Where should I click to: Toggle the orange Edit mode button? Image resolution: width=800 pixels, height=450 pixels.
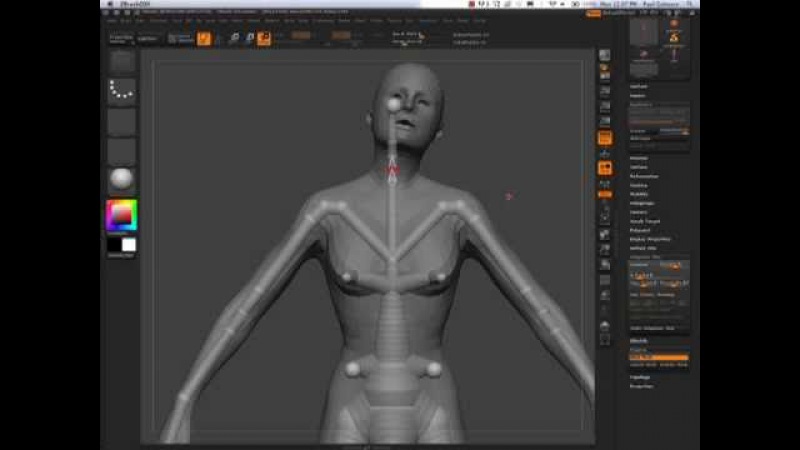pos(204,38)
